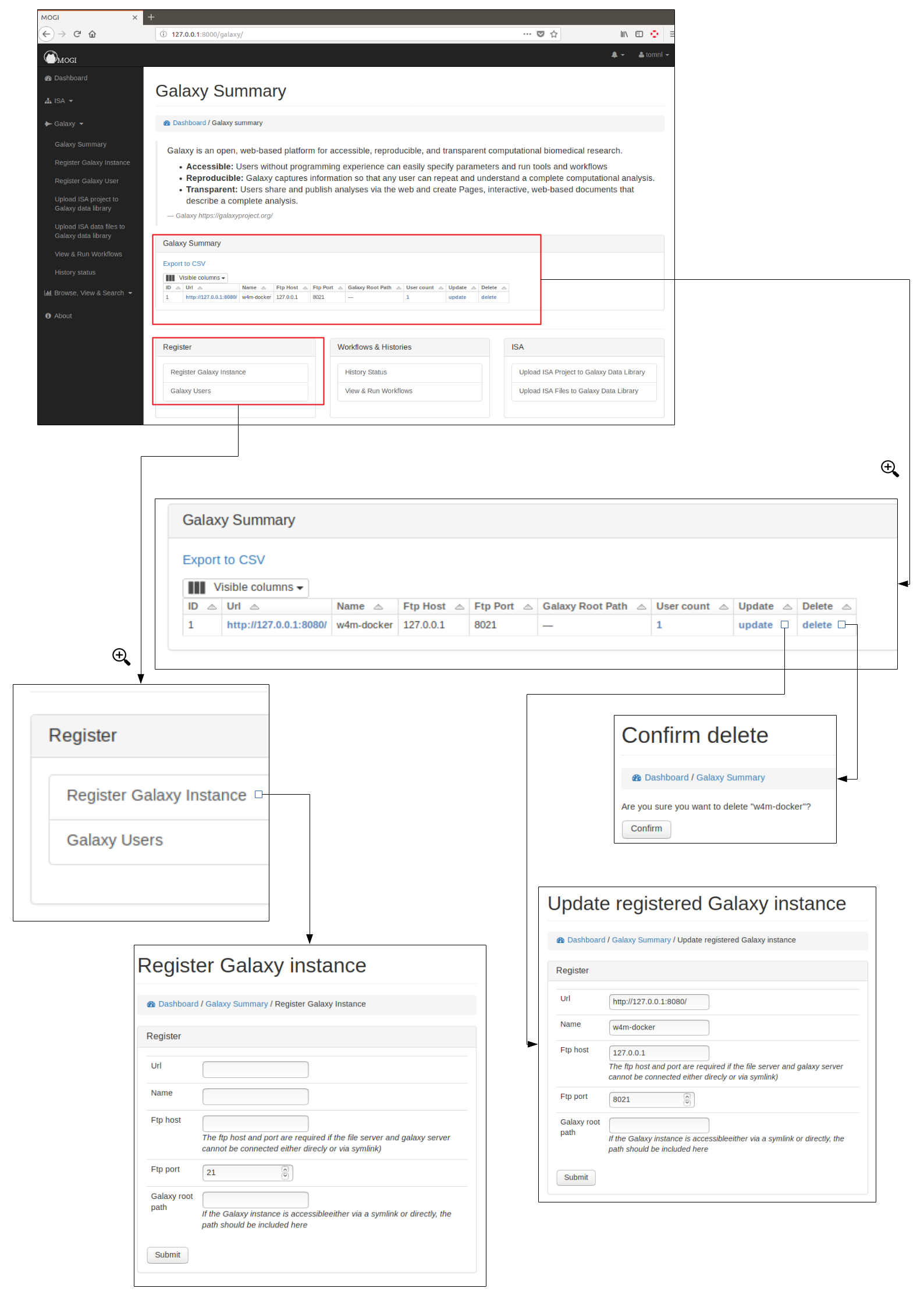Click Galaxy Users in the browser Register panel

235,391
